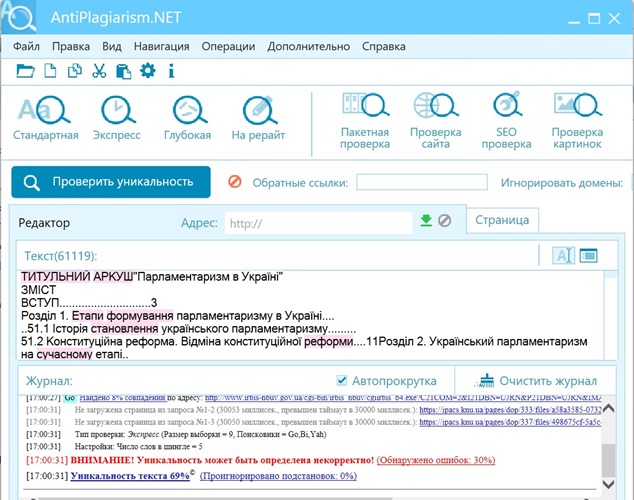The width and height of the screenshot is (634, 500).
Task: Open Обнаружено ошибок: 30% link
Action: (x=436, y=460)
